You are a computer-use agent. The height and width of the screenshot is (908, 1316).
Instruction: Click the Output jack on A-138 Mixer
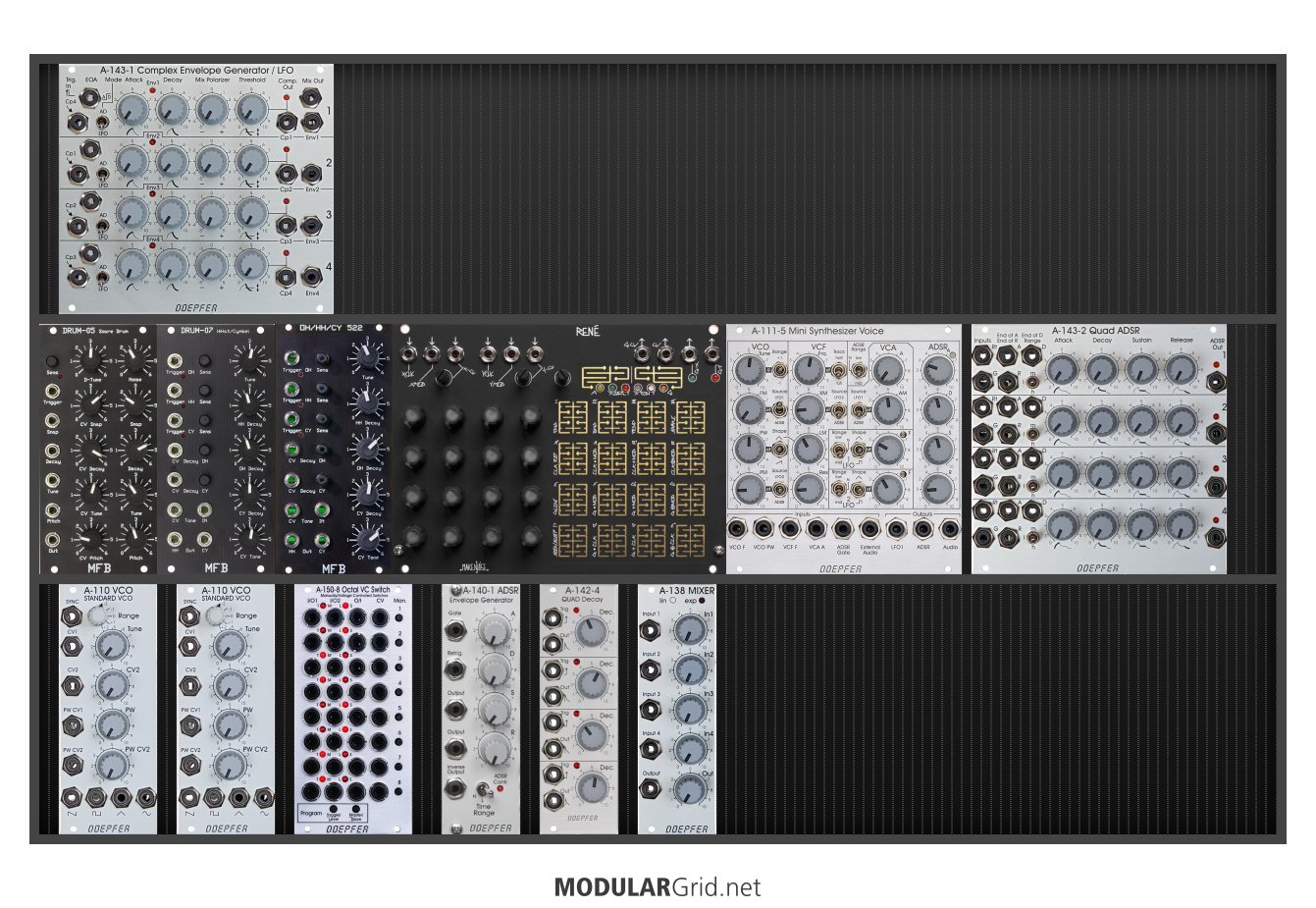pos(650,789)
